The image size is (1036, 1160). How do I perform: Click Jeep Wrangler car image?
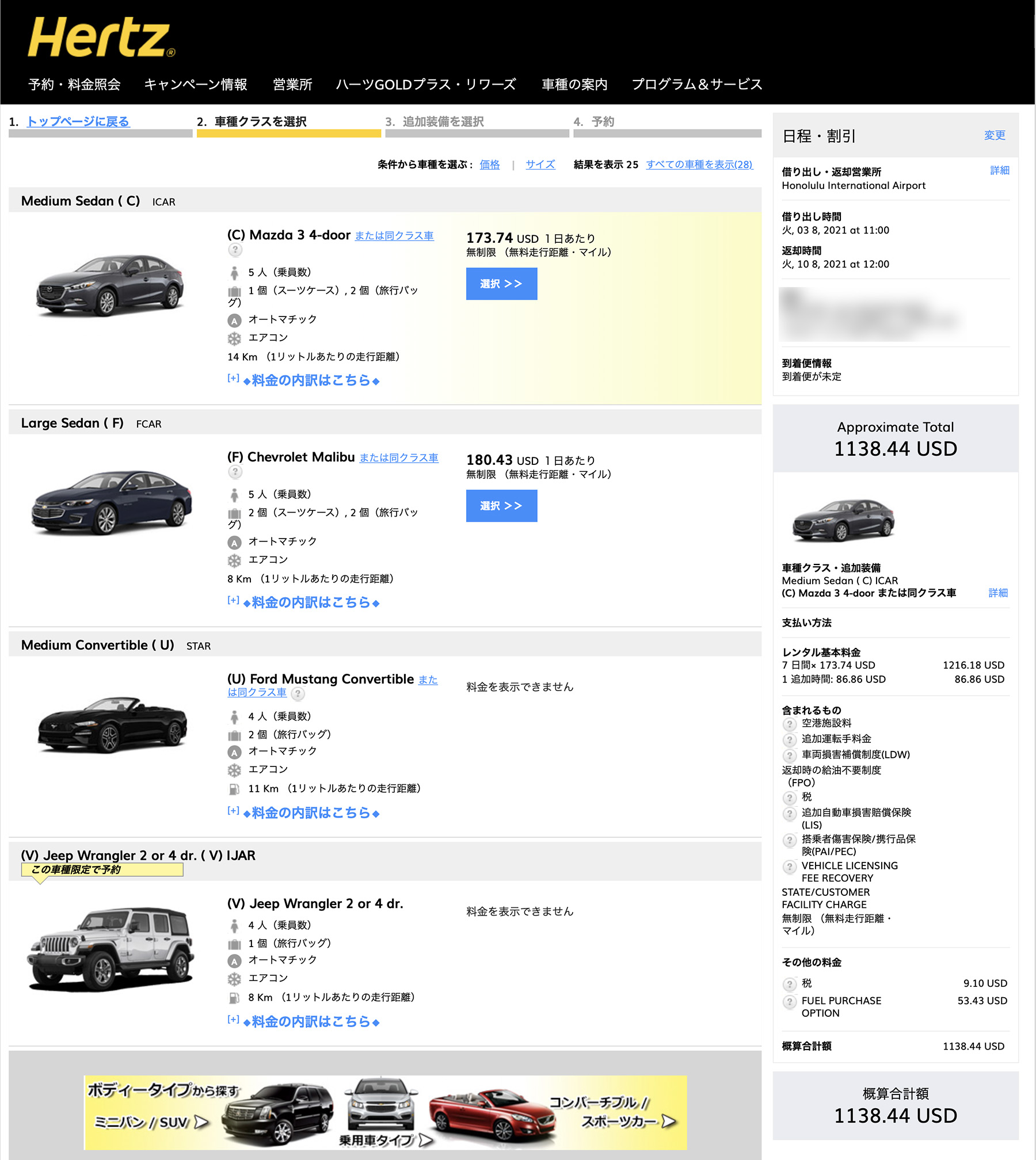(x=111, y=949)
